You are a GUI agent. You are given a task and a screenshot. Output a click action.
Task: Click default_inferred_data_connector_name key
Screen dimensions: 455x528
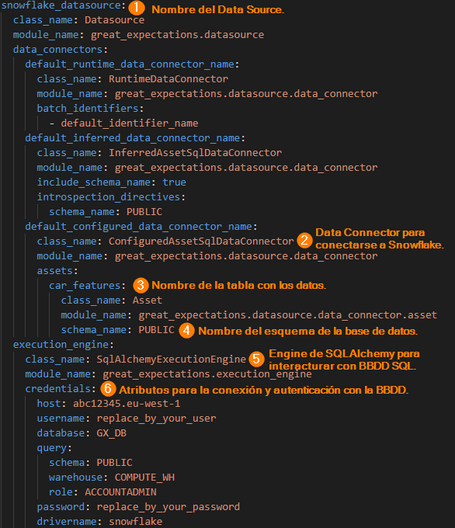click(132, 138)
